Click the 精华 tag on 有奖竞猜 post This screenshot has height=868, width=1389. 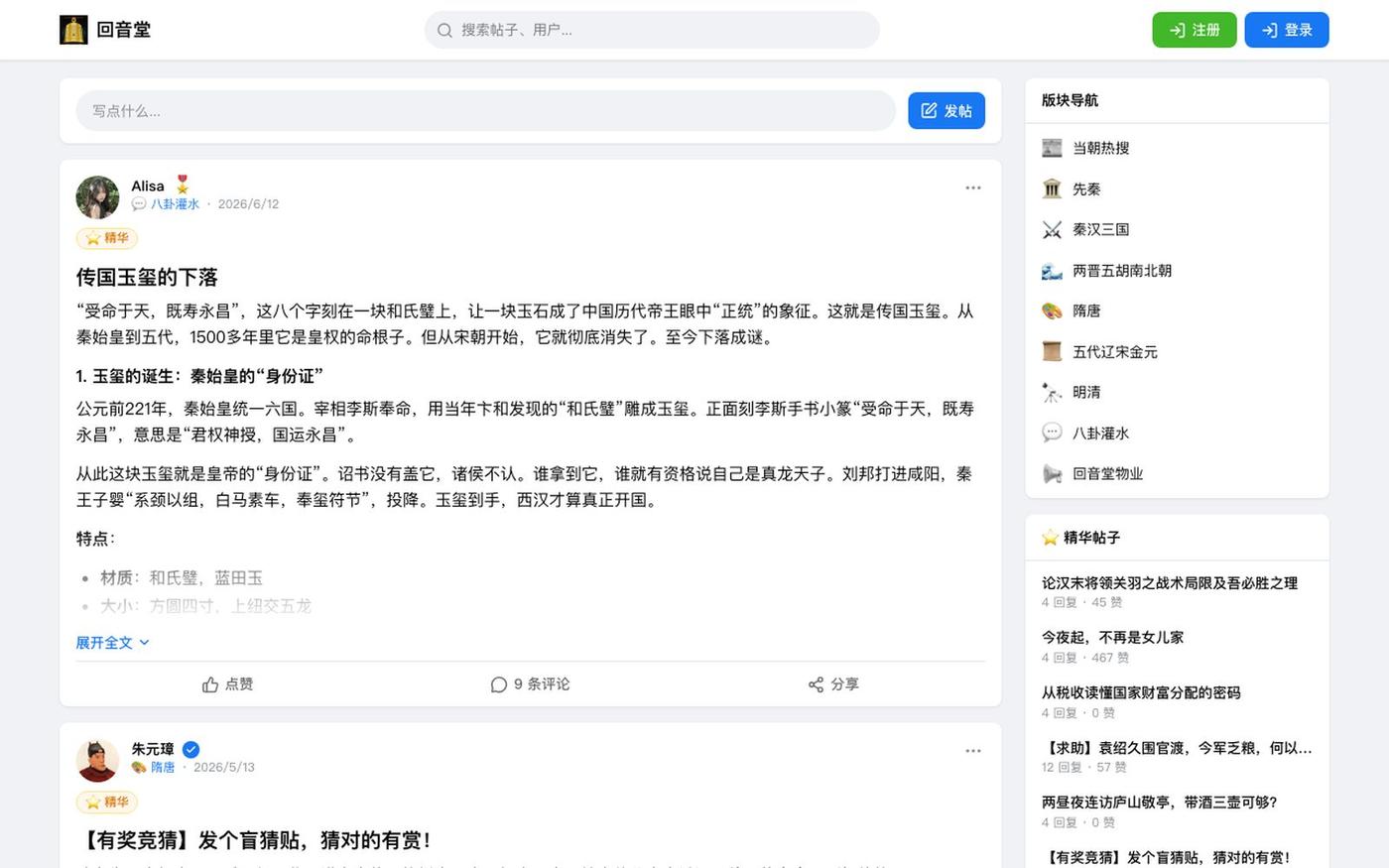[x=107, y=802]
